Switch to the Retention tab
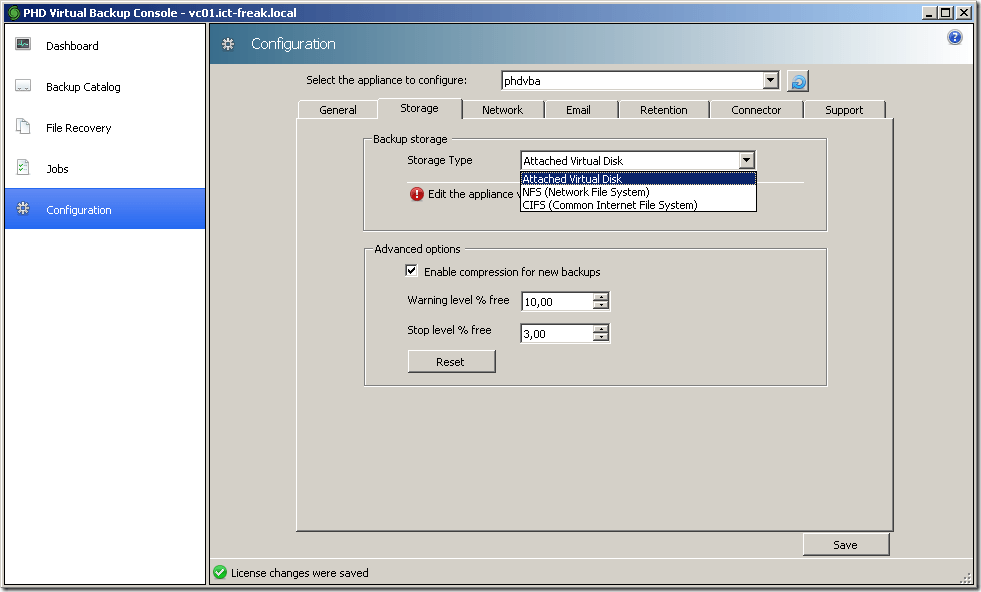981x592 pixels. click(x=663, y=110)
